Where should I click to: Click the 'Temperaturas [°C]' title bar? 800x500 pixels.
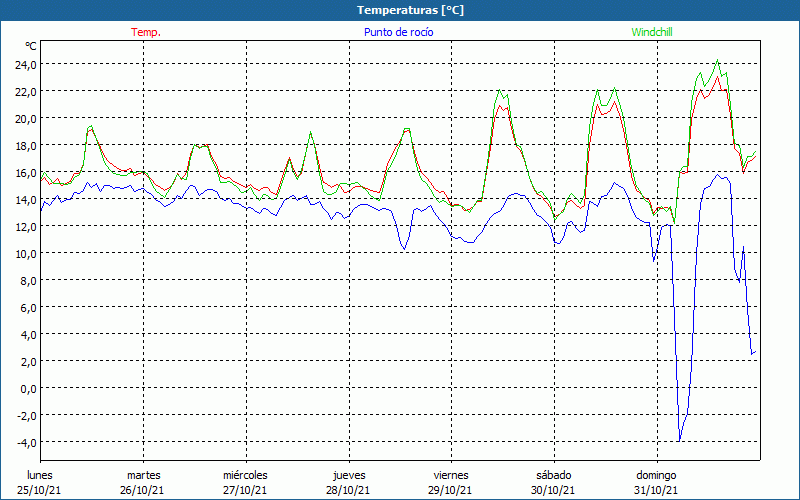tap(400, 10)
